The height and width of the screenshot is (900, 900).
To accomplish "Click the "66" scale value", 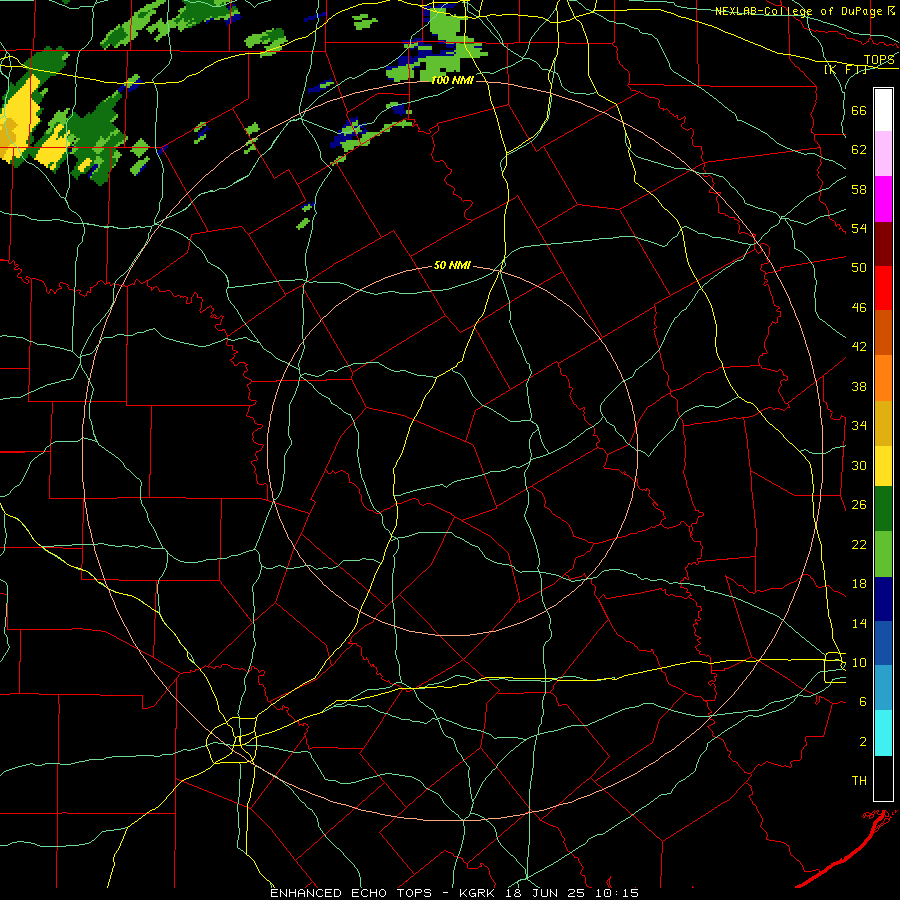I will tap(859, 110).
